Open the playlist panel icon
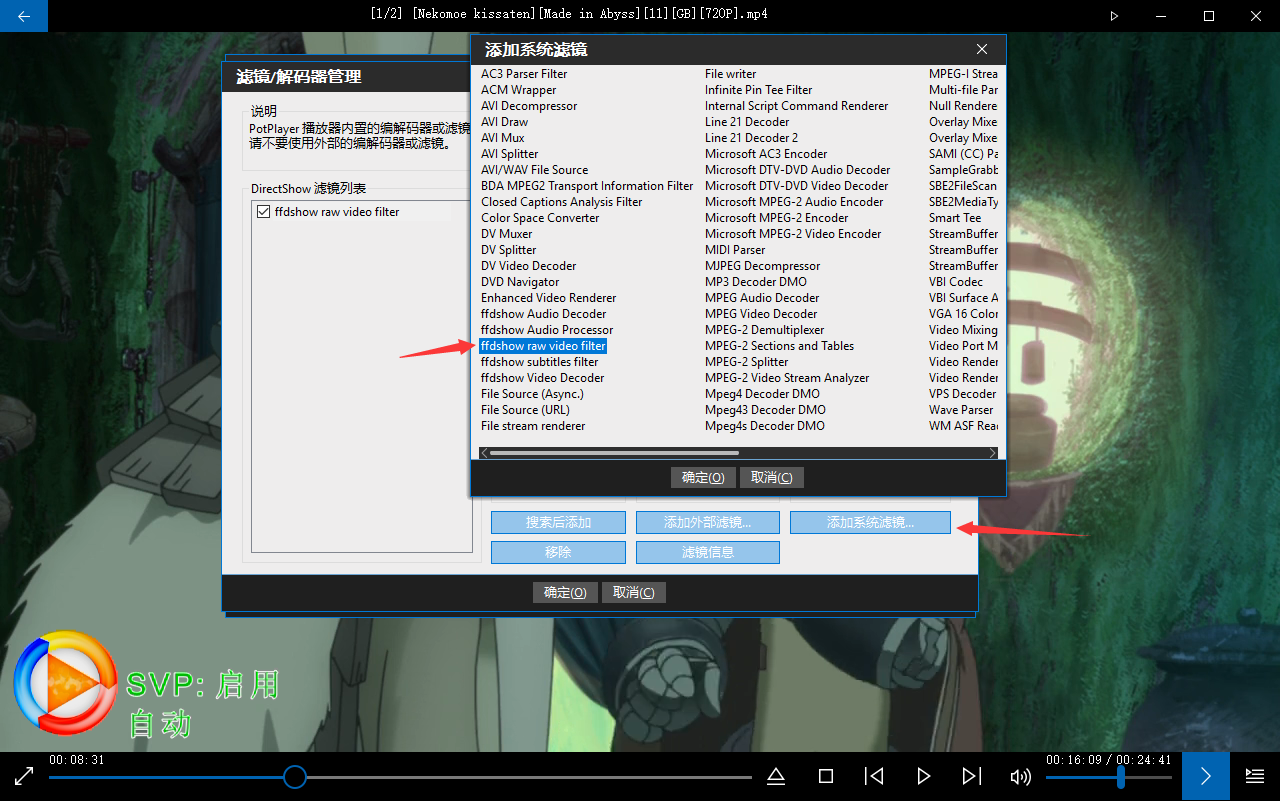Image resolution: width=1280 pixels, height=801 pixels. click(x=1255, y=776)
